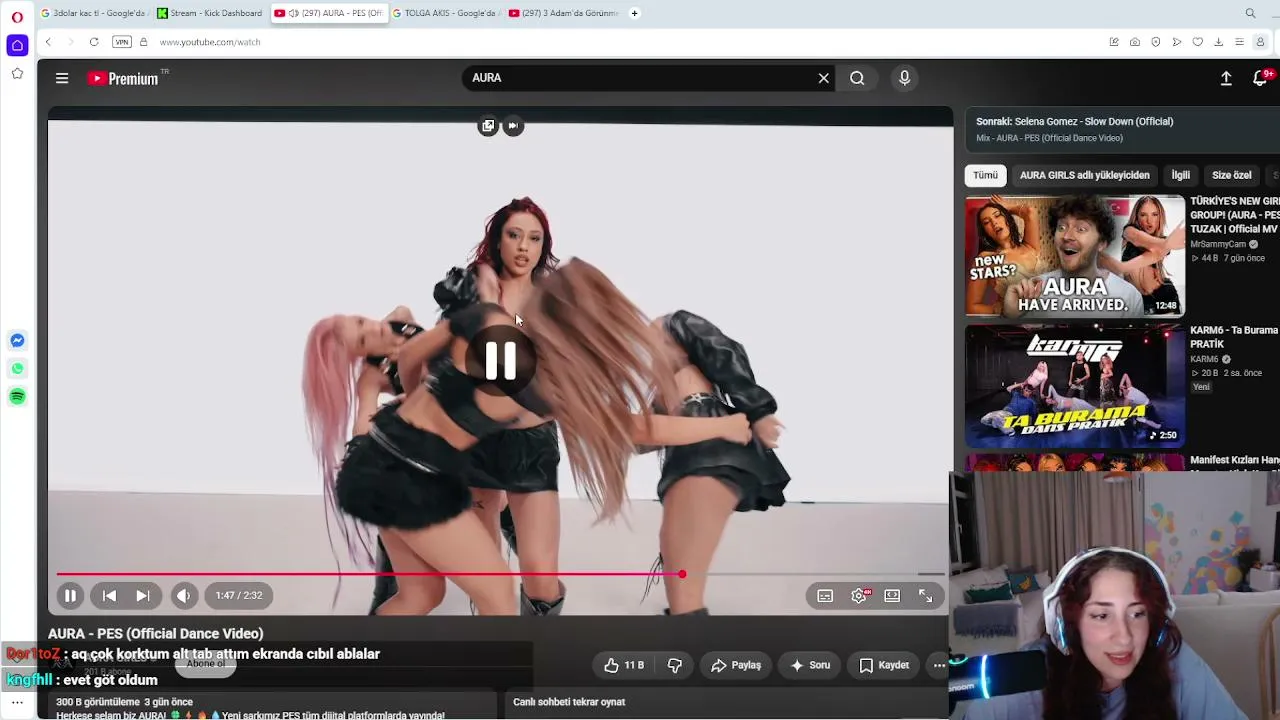The image size is (1280, 720).
Task: Reload the YouTube page
Action: (94, 42)
